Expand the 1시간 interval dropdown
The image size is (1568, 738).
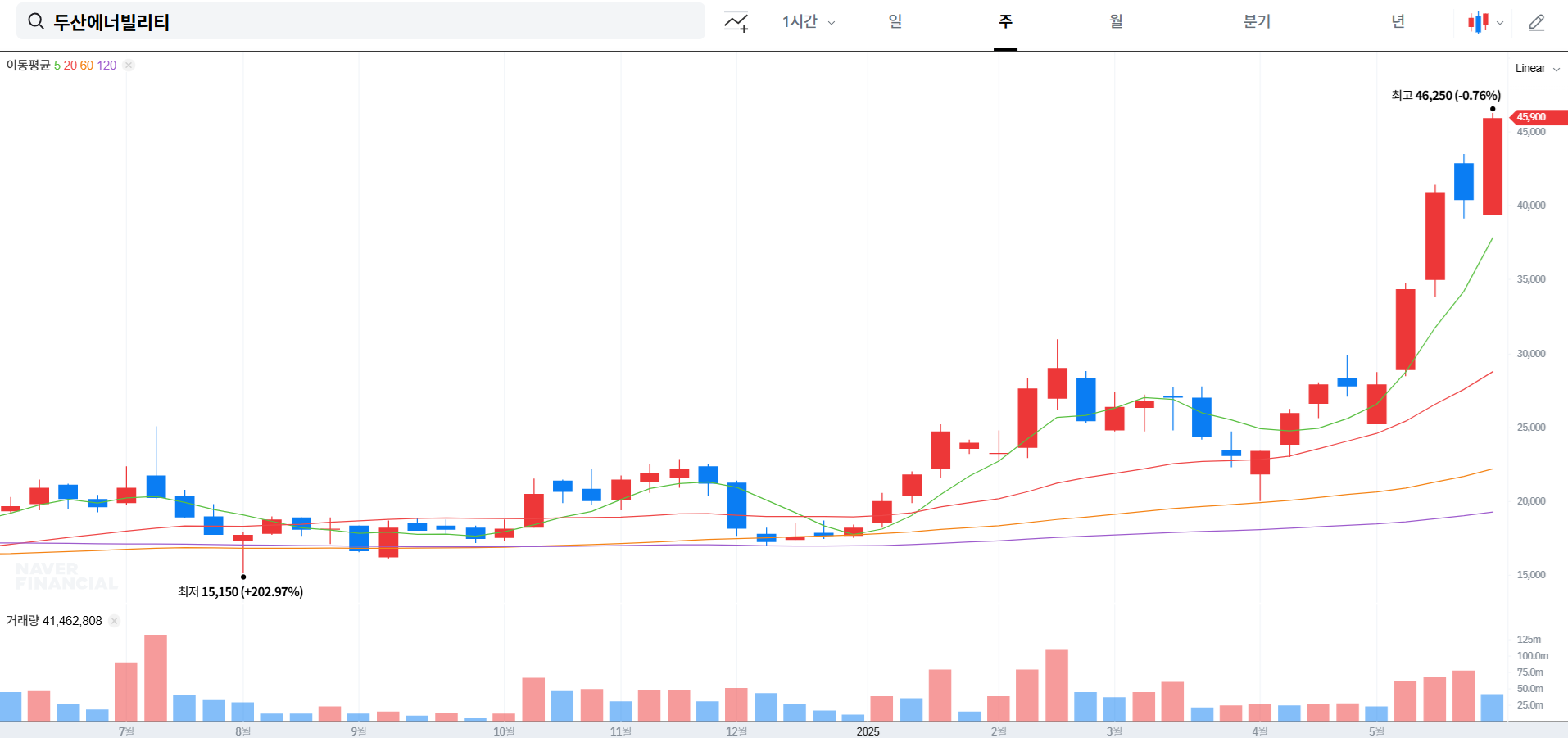point(808,22)
